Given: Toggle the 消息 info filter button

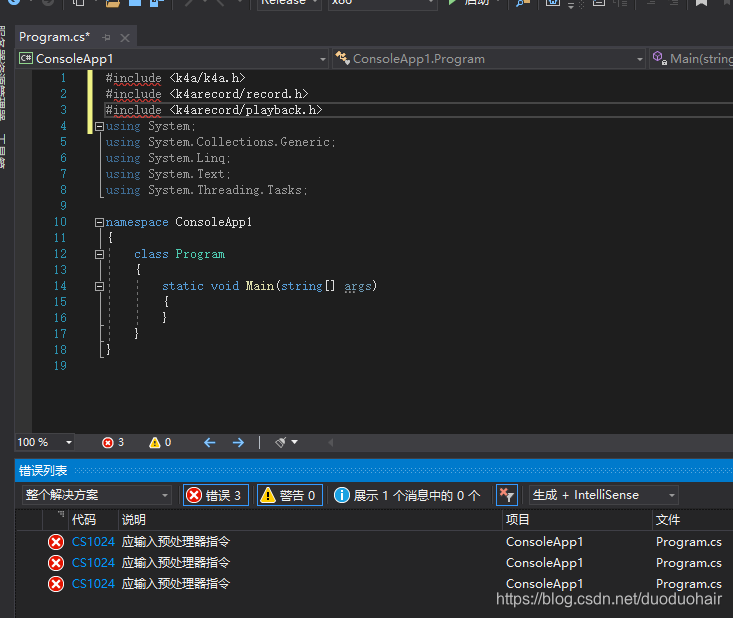Looking at the screenshot, I should click(x=407, y=495).
